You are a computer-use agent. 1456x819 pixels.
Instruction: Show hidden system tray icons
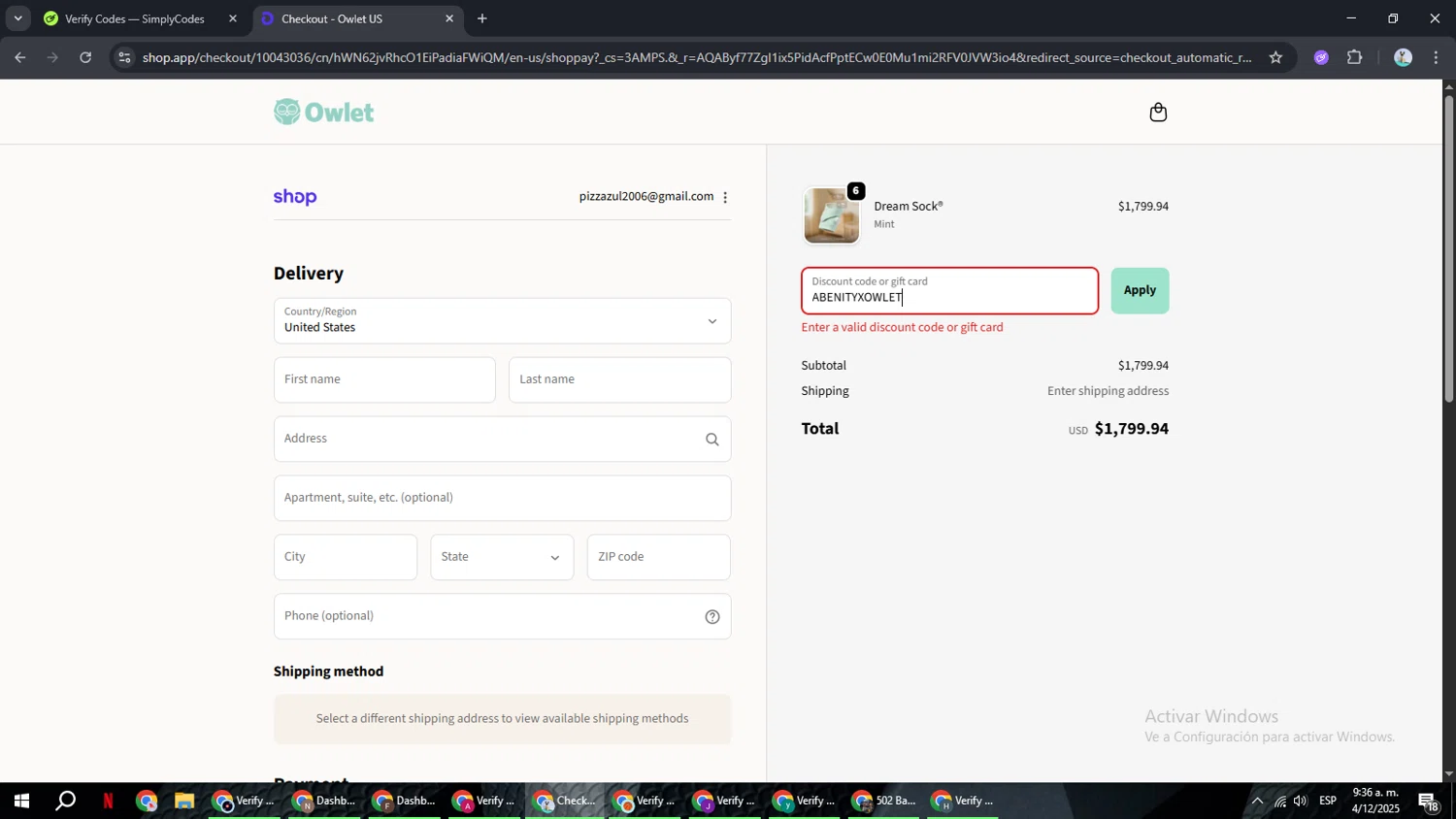pos(1257,802)
